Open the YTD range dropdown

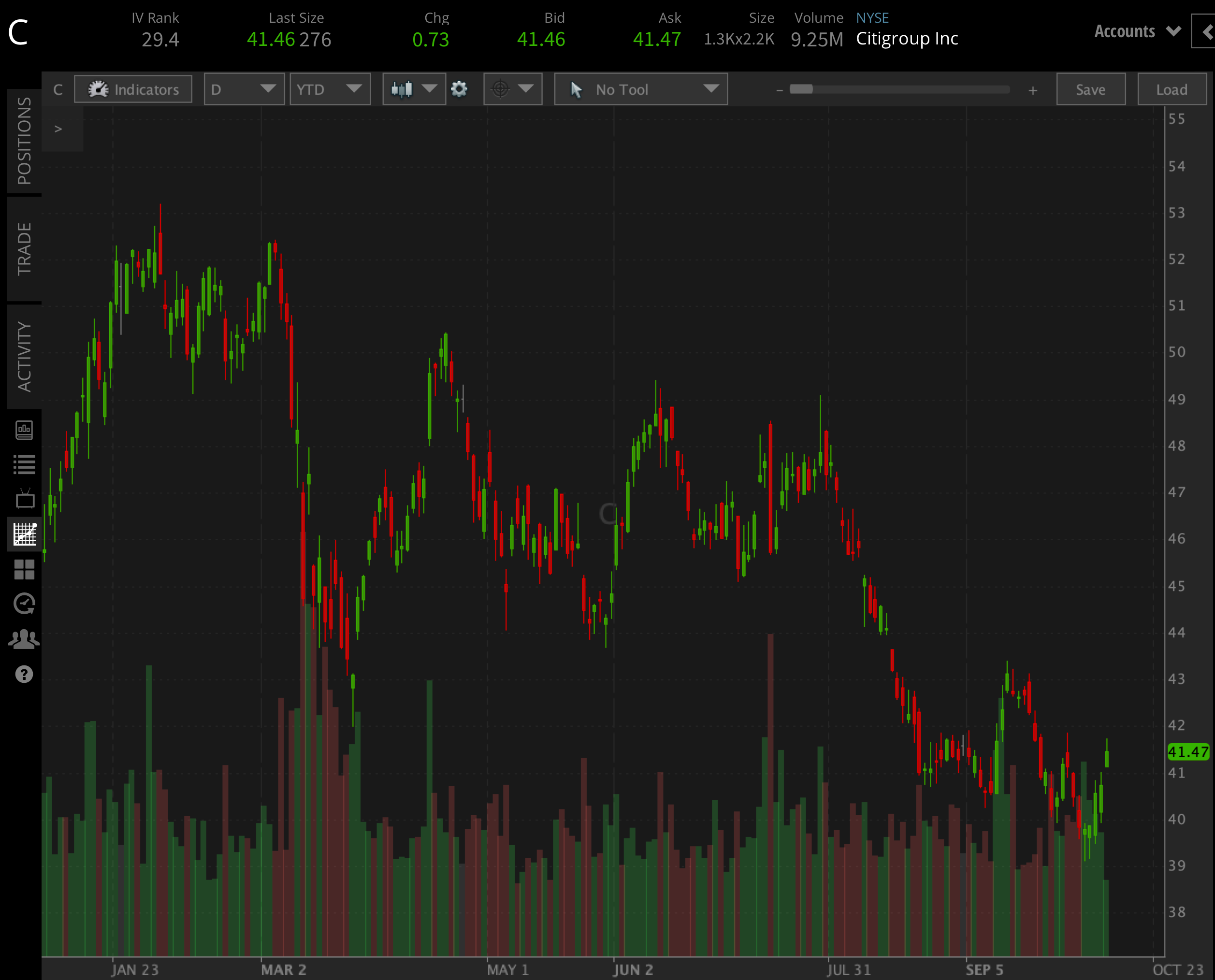tap(330, 89)
